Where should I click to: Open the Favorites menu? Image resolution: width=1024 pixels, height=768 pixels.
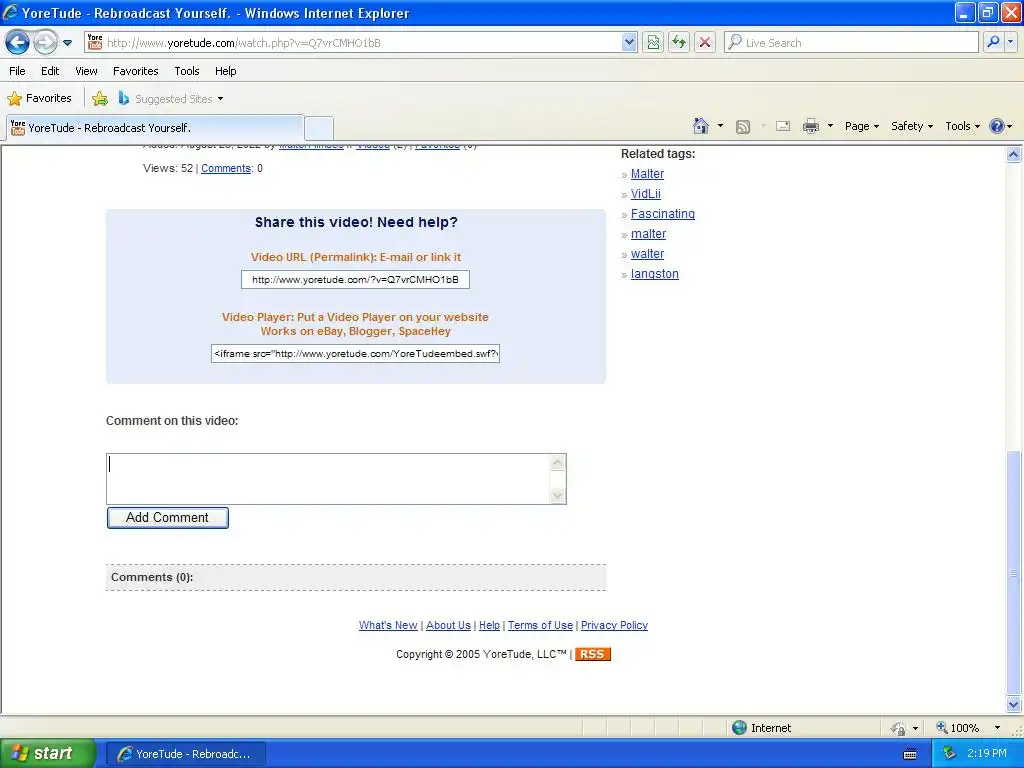click(x=136, y=71)
